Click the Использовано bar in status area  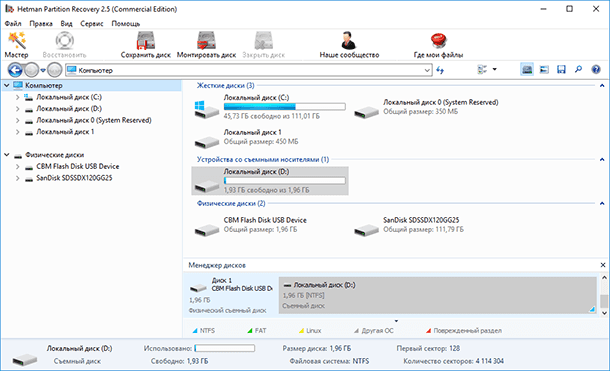(224, 348)
